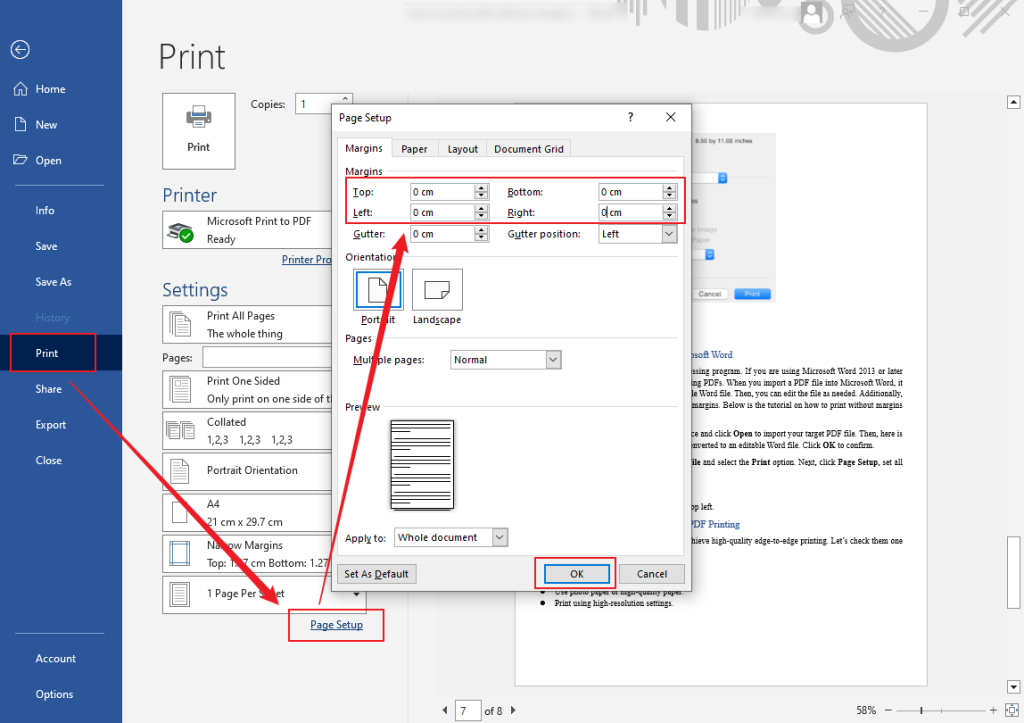The height and width of the screenshot is (723, 1024).
Task: Select Portrait orientation in Page Setup
Action: pyautogui.click(x=377, y=289)
